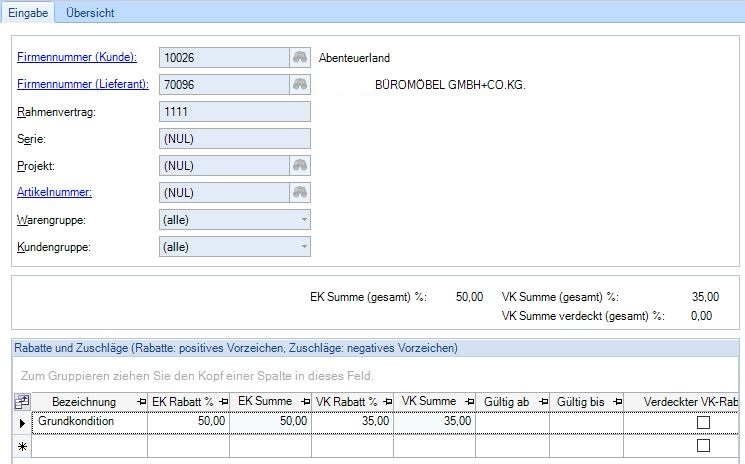Screen dimensions: 745x464
Task: Click the grid column chooser icon
Action: coord(22,402)
